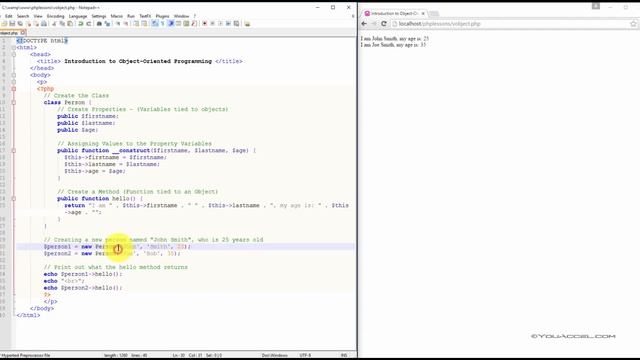The height and width of the screenshot is (360, 640).
Task: Open a new tab in the browser
Action: 433,13
